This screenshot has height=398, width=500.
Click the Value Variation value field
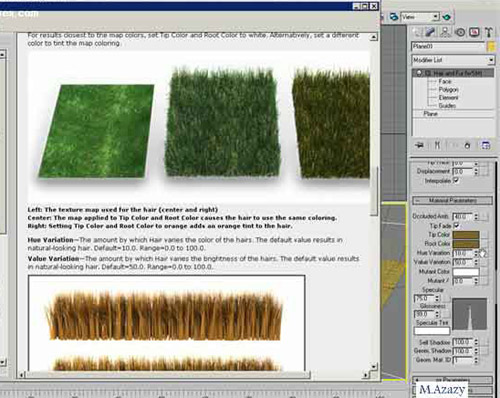[463, 262]
